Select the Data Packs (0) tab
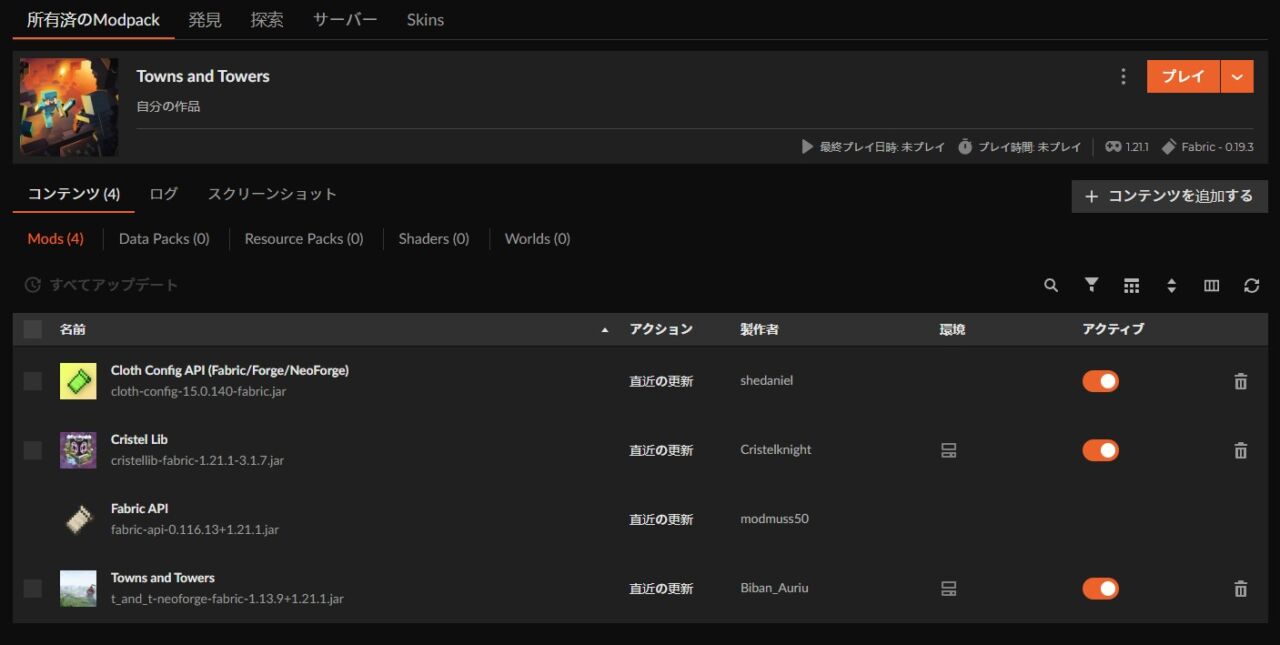 164,239
